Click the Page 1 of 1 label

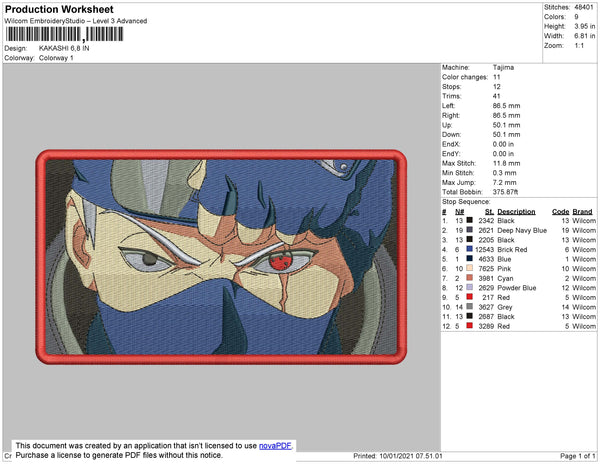coord(577,456)
